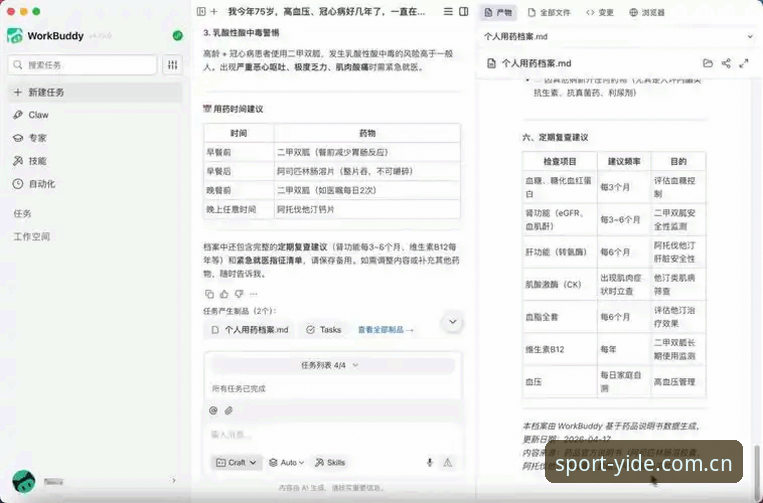Open the filter settings icon next to search

[172, 65]
